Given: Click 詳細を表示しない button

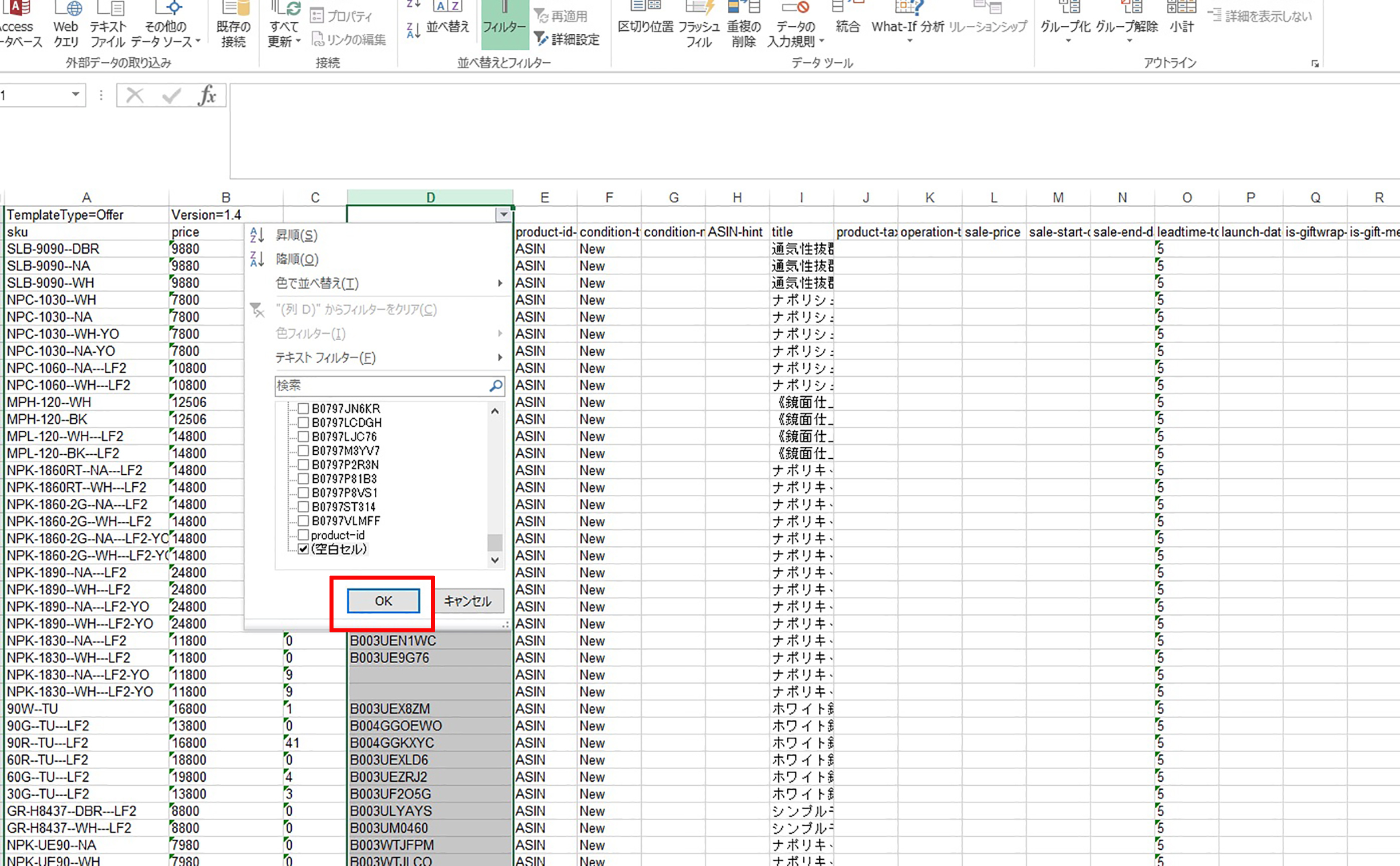Looking at the screenshot, I should (x=1260, y=15).
